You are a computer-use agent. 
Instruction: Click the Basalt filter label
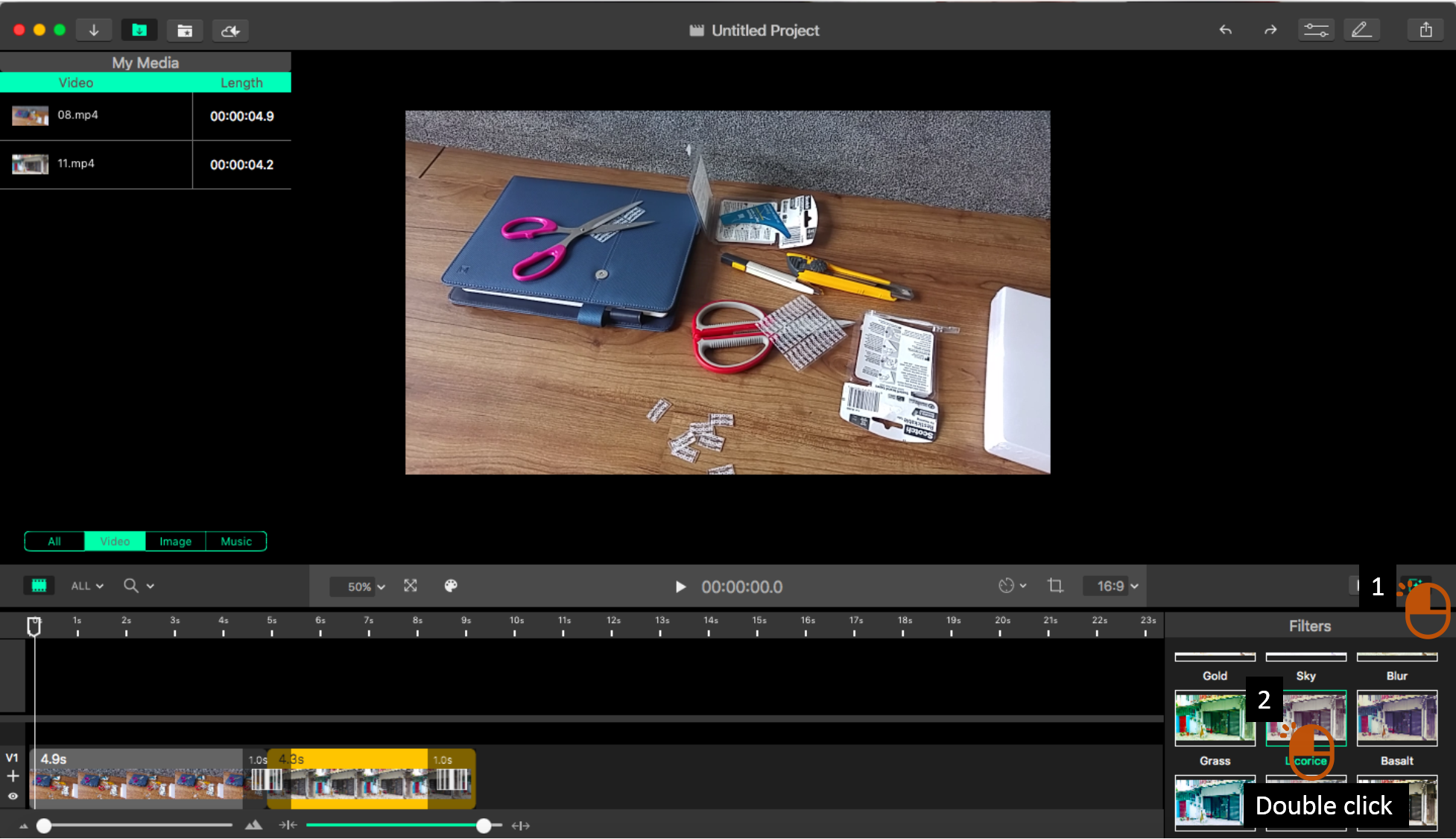pos(1397,761)
